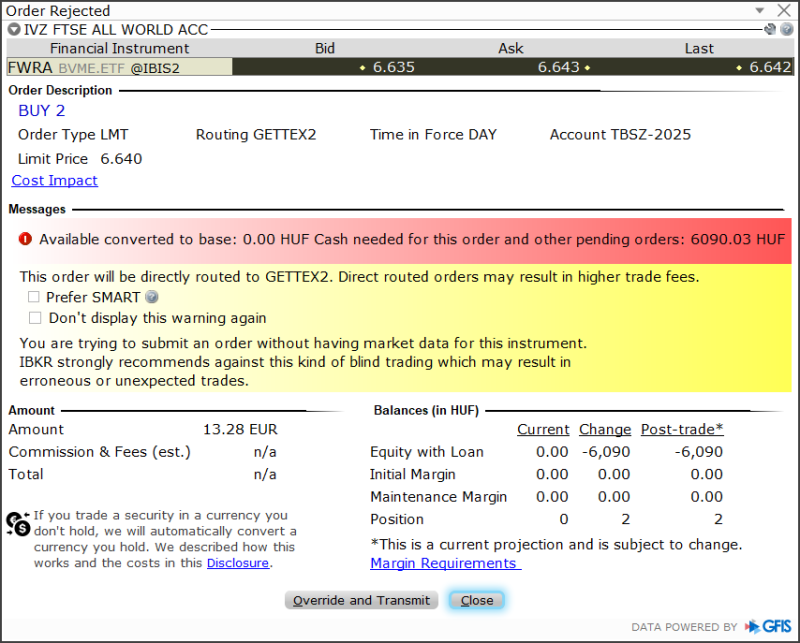This screenshot has height=643, width=800.
Task: Collapse the IVZ FTSE ALL WORLD ACC section
Action: (14, 30)
